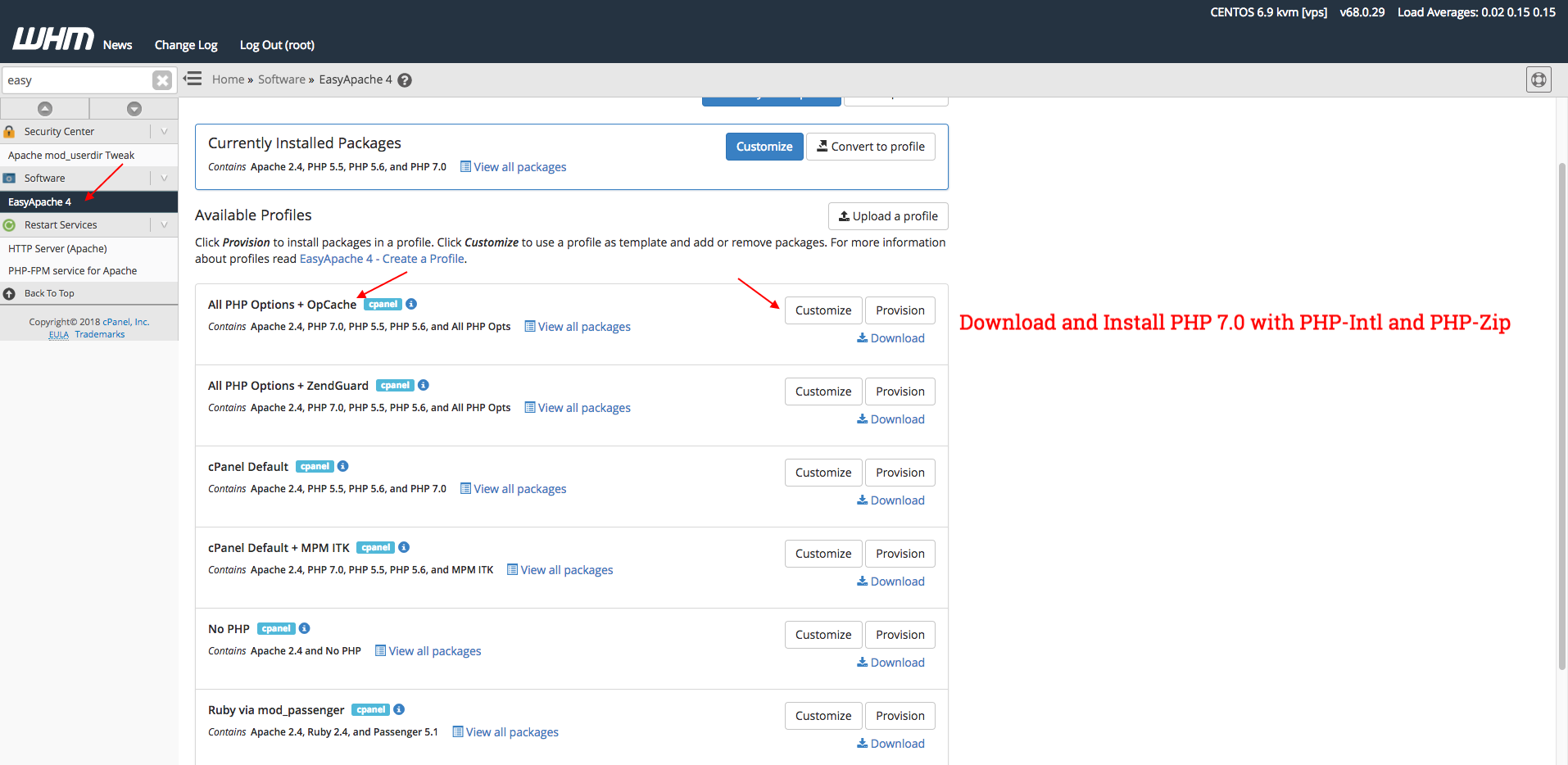Click Convert to profile button
Viewport: 1568px width, 765px height.
pos(870,147)
